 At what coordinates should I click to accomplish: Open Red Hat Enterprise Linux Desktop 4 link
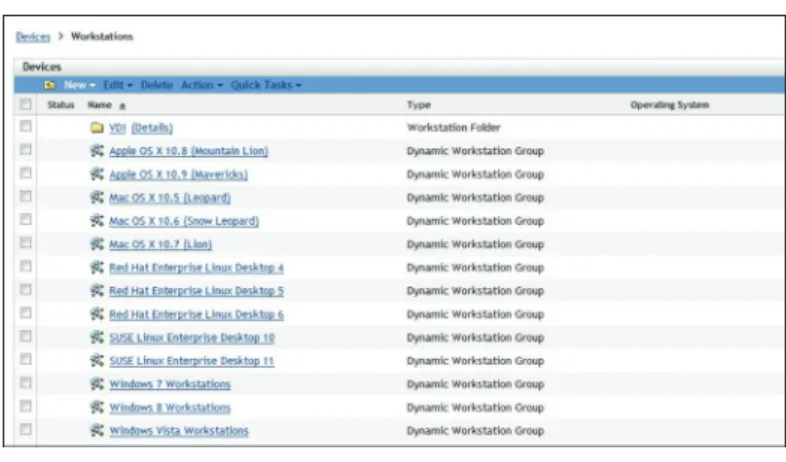[x=196, y=268]
